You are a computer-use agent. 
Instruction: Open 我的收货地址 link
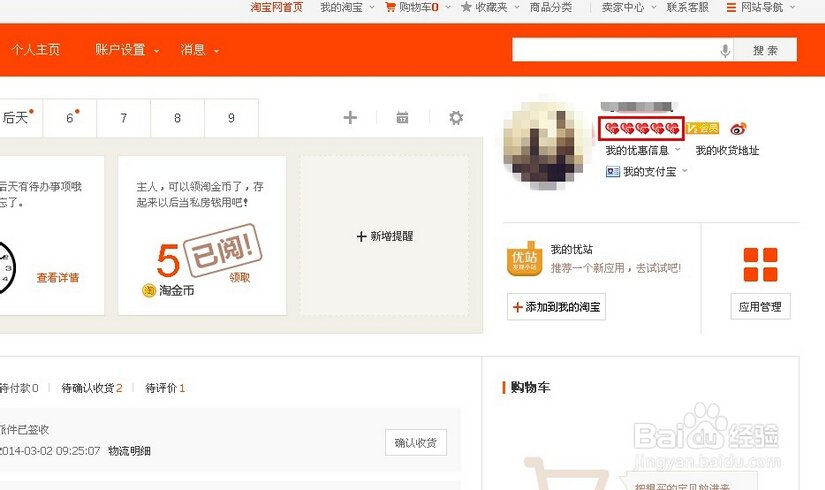pos(727,151)
